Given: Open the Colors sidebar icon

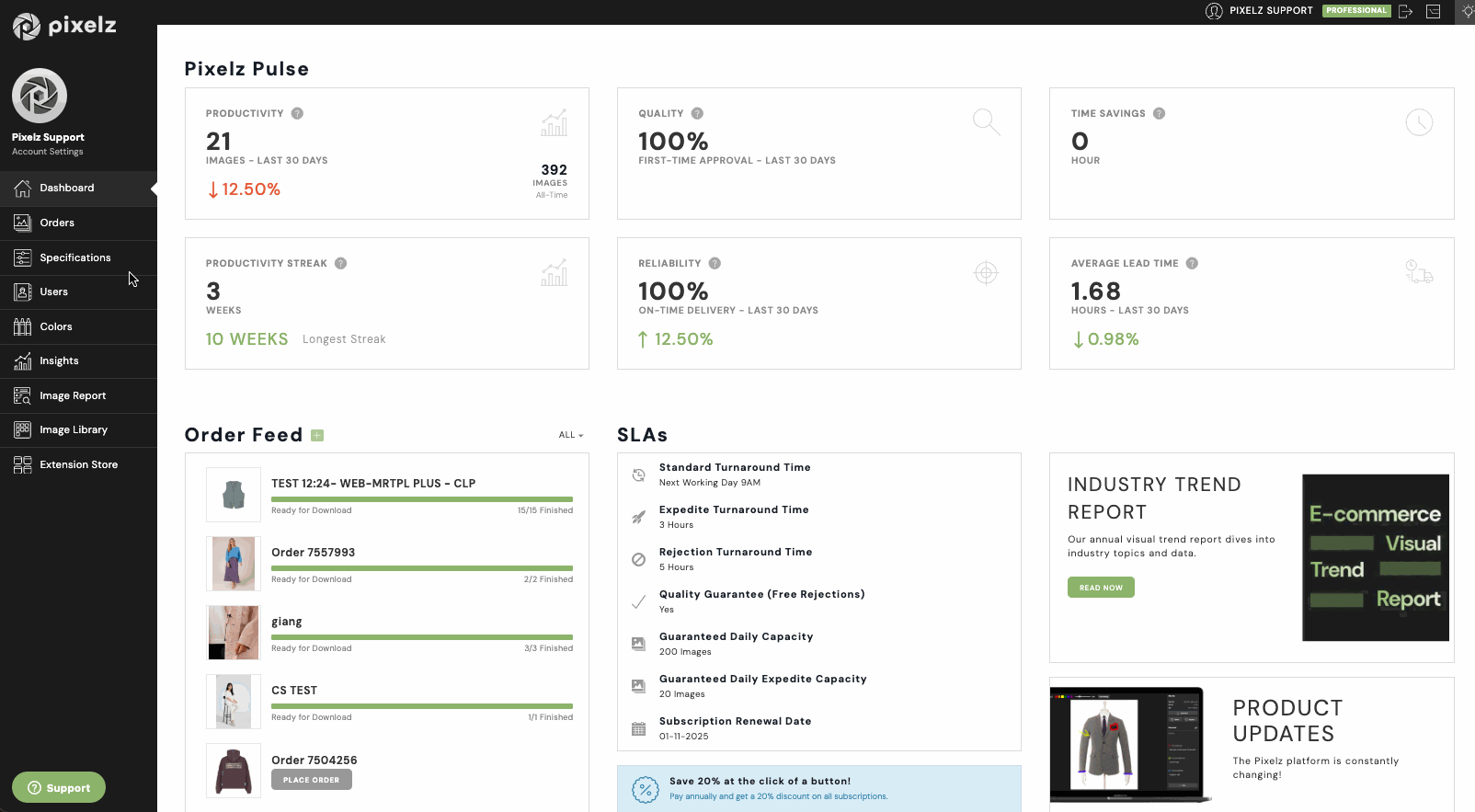Looking at the screenshot, I should click(23, 326).
